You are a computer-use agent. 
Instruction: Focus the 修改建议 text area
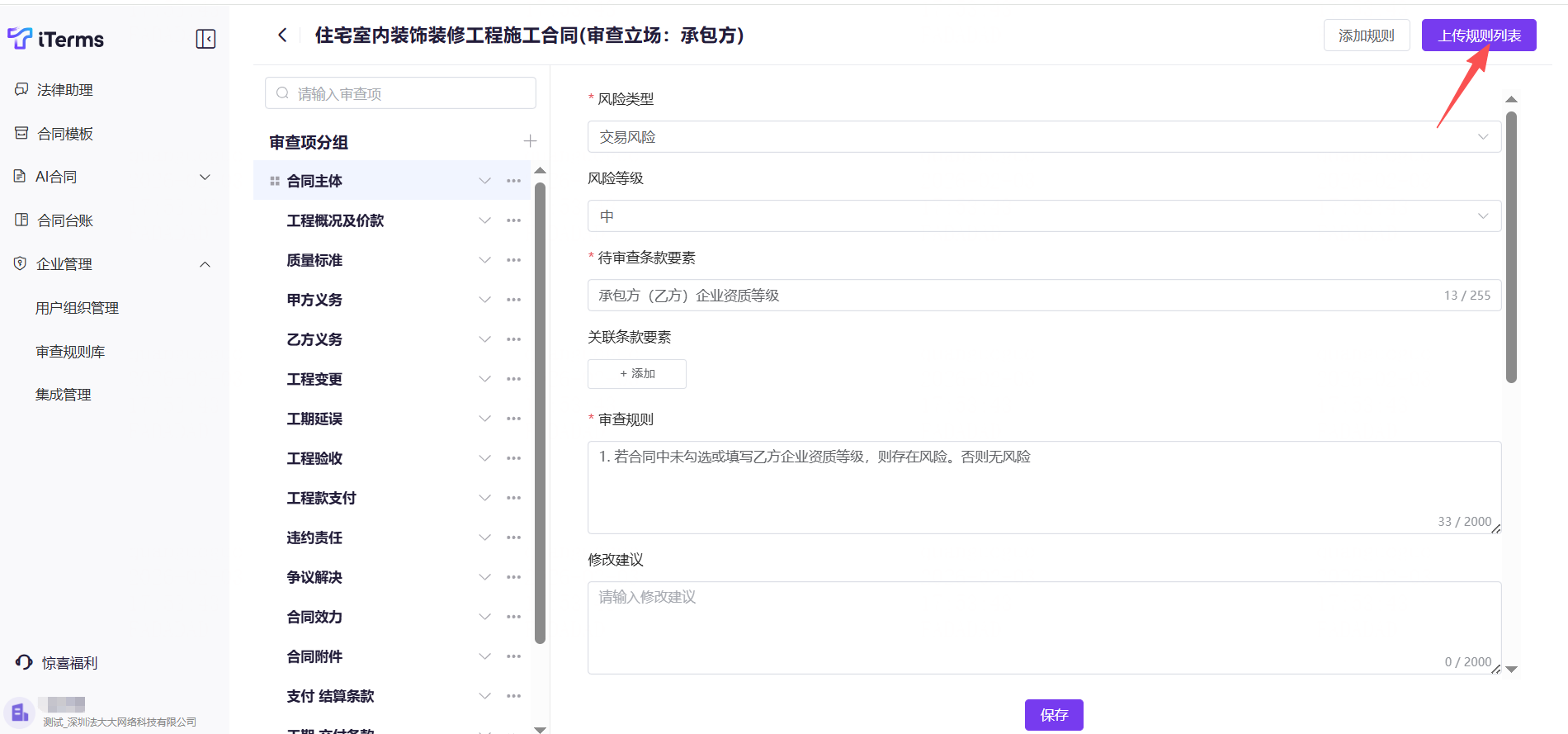pyautogui.click(x=1044, y=627)
